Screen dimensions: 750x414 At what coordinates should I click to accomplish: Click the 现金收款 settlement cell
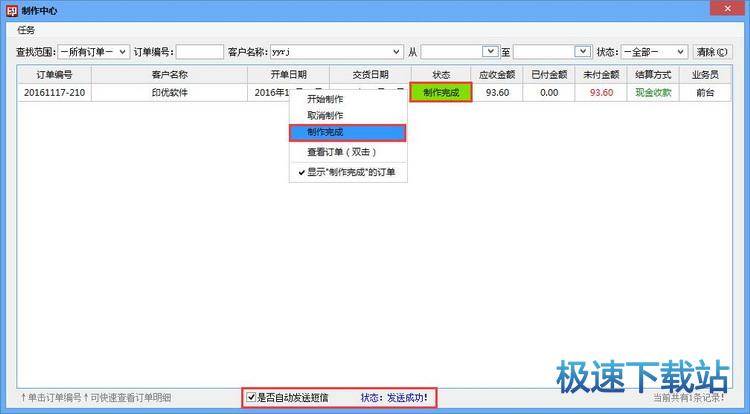(x=653, y=93)
